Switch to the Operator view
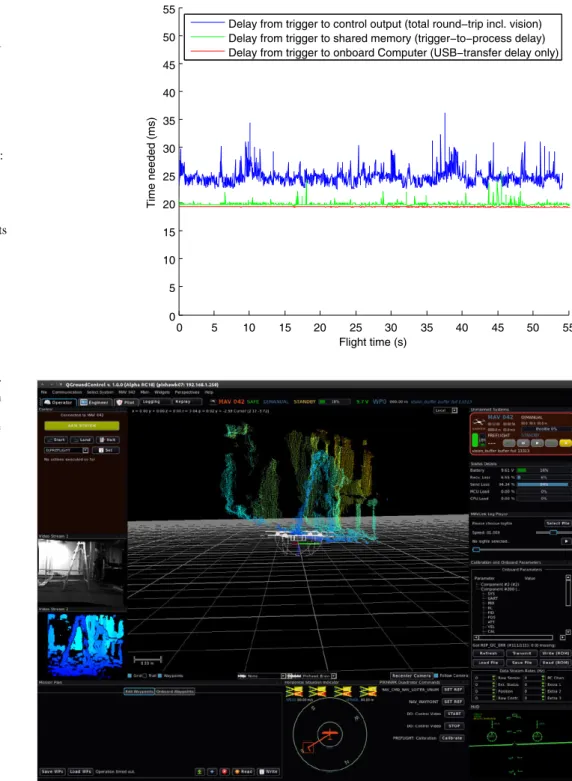The width and height of the screenshot is (572, 781). click(58, 402)
